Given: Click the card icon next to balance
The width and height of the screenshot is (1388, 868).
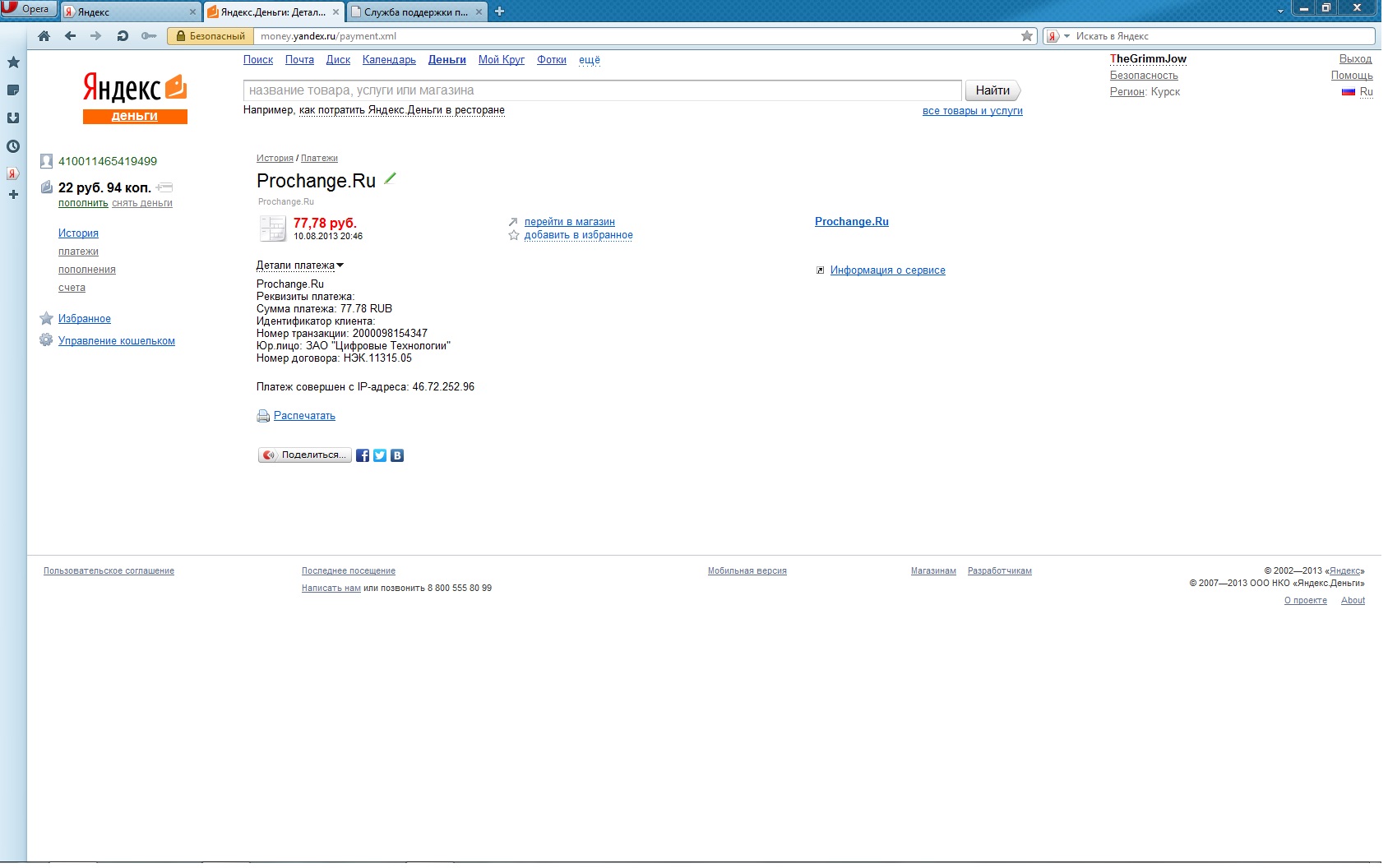Looking at the screenshot, I should 164,187.
